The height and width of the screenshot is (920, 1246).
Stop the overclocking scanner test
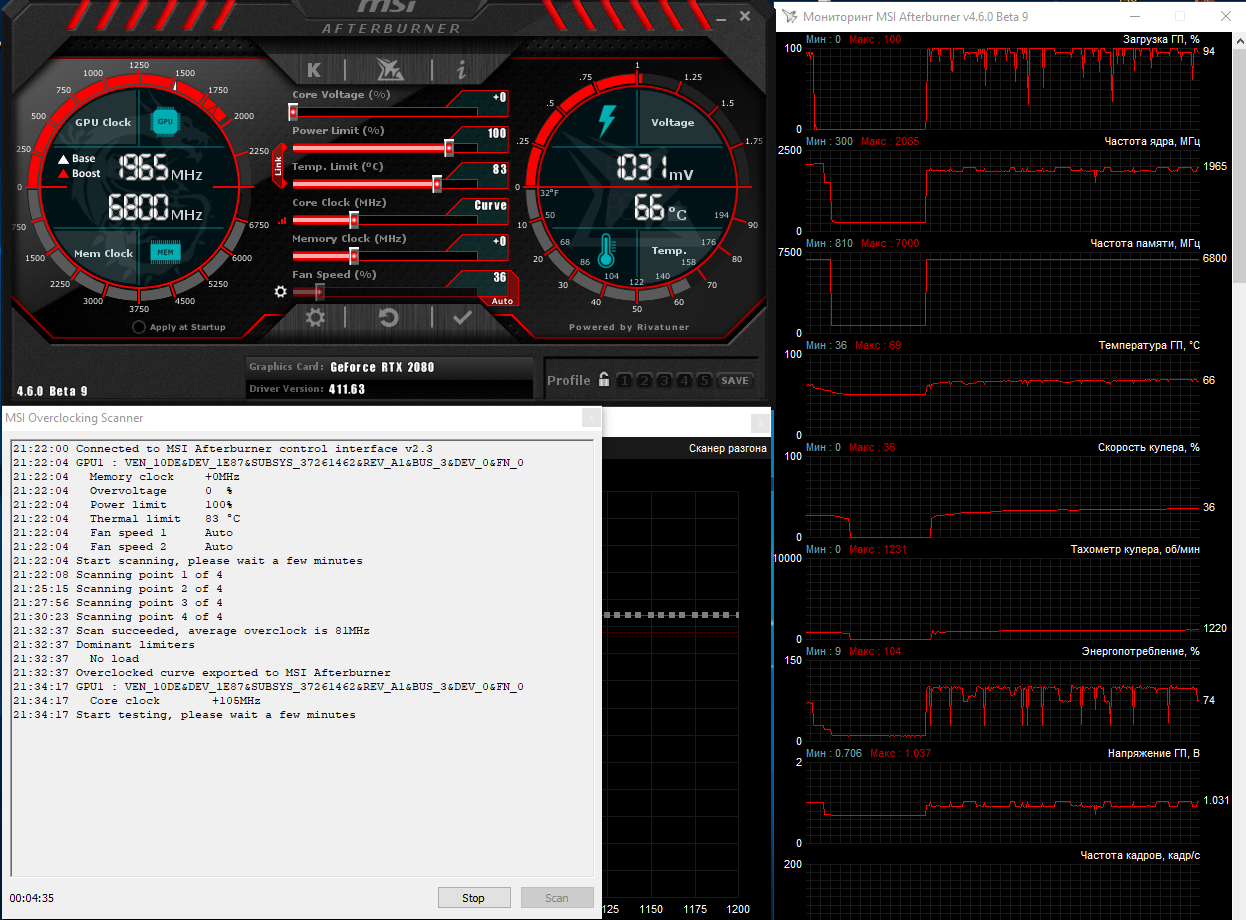point(474,898)
